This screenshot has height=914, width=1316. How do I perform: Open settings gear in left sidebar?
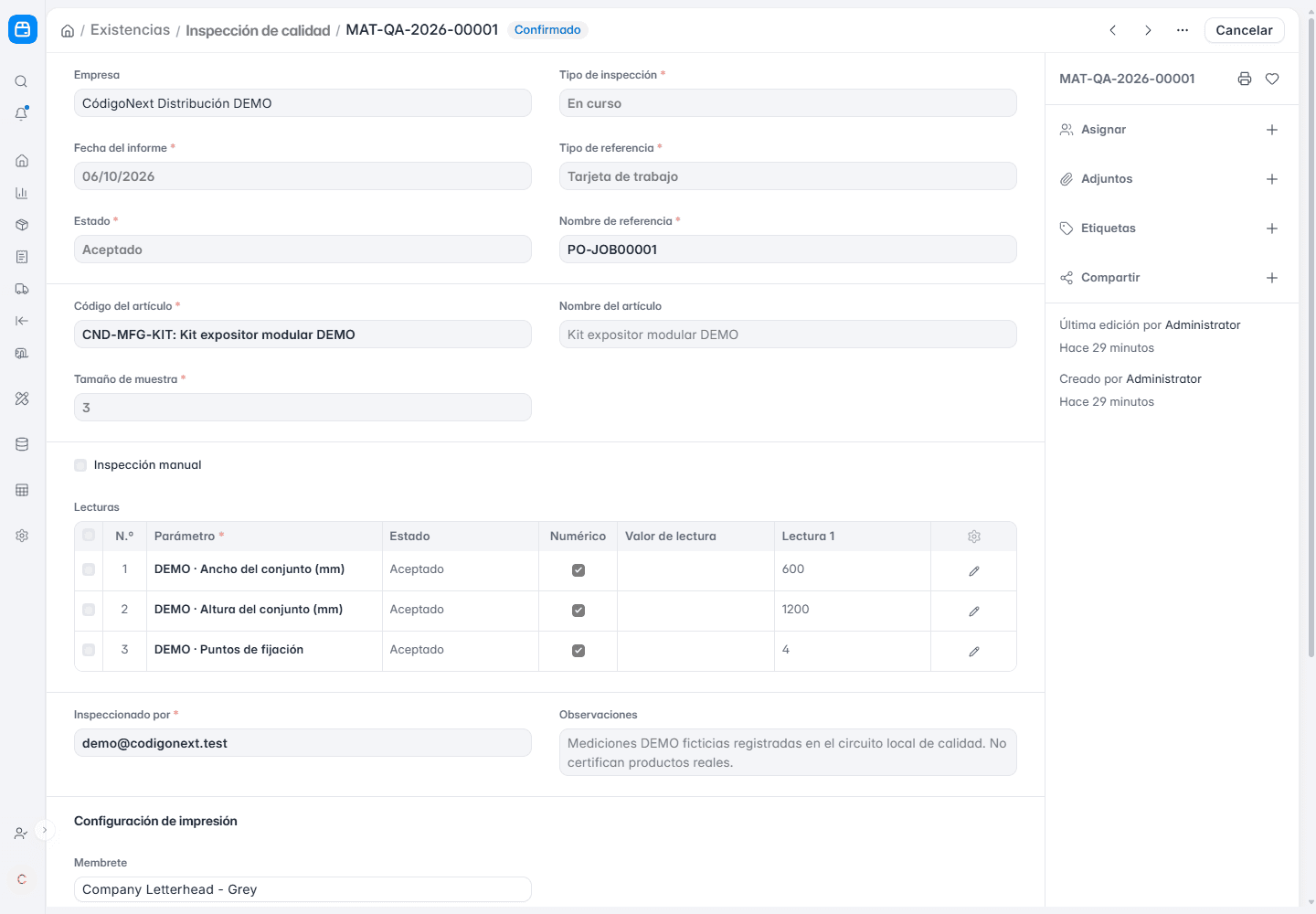click(x=22, y=536)
